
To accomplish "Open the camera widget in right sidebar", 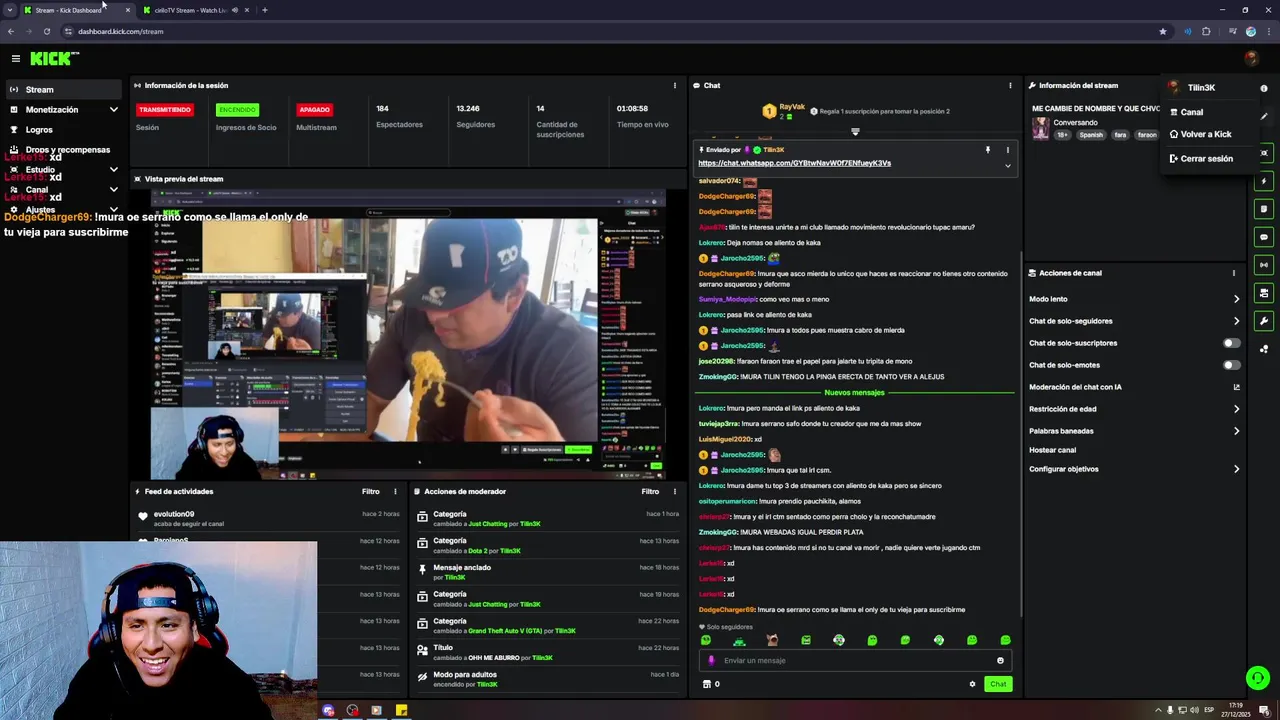I will pyautogui.click(x=1264, y=153).
